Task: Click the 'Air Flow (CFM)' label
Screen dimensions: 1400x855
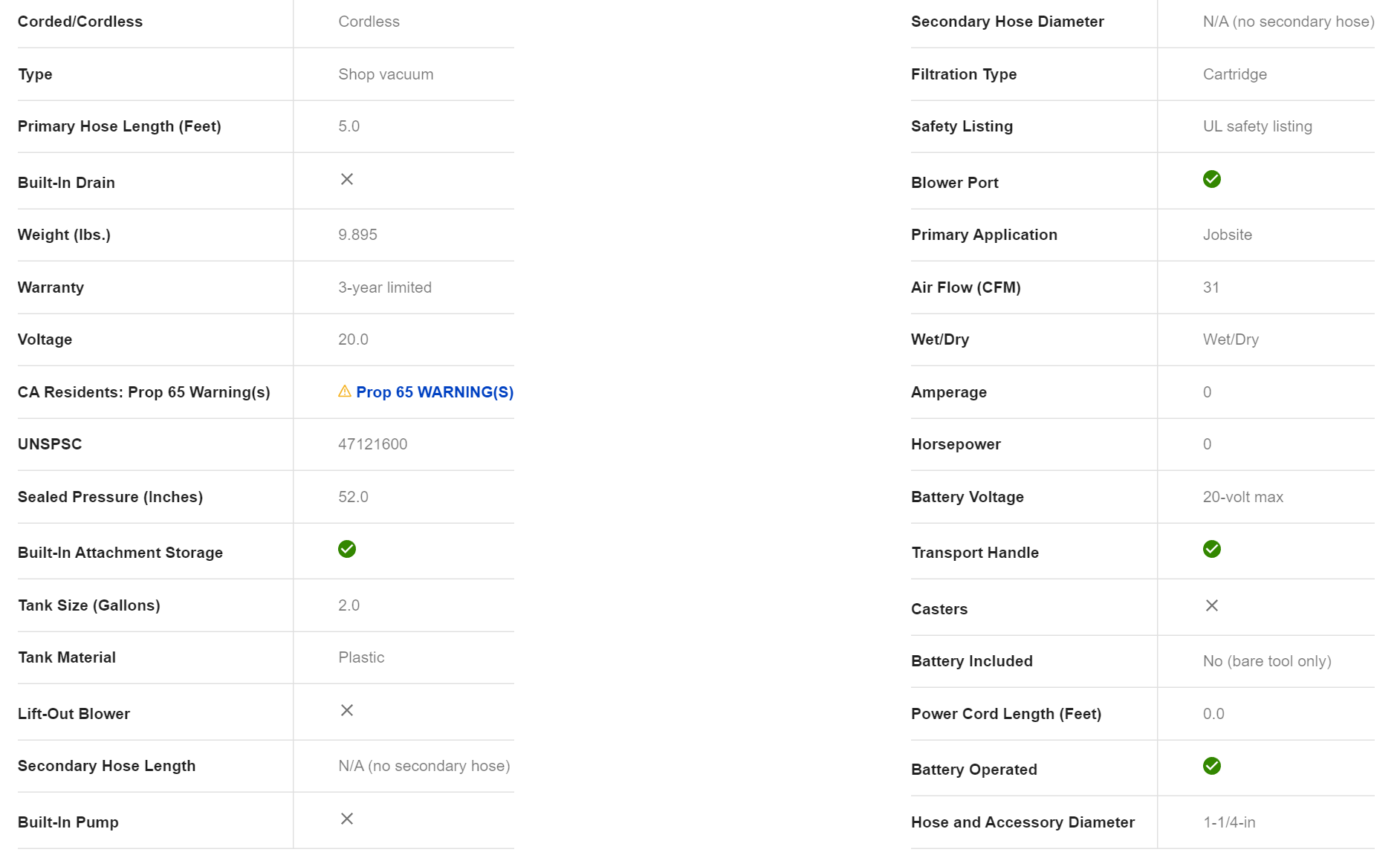Action: (965, 287)
